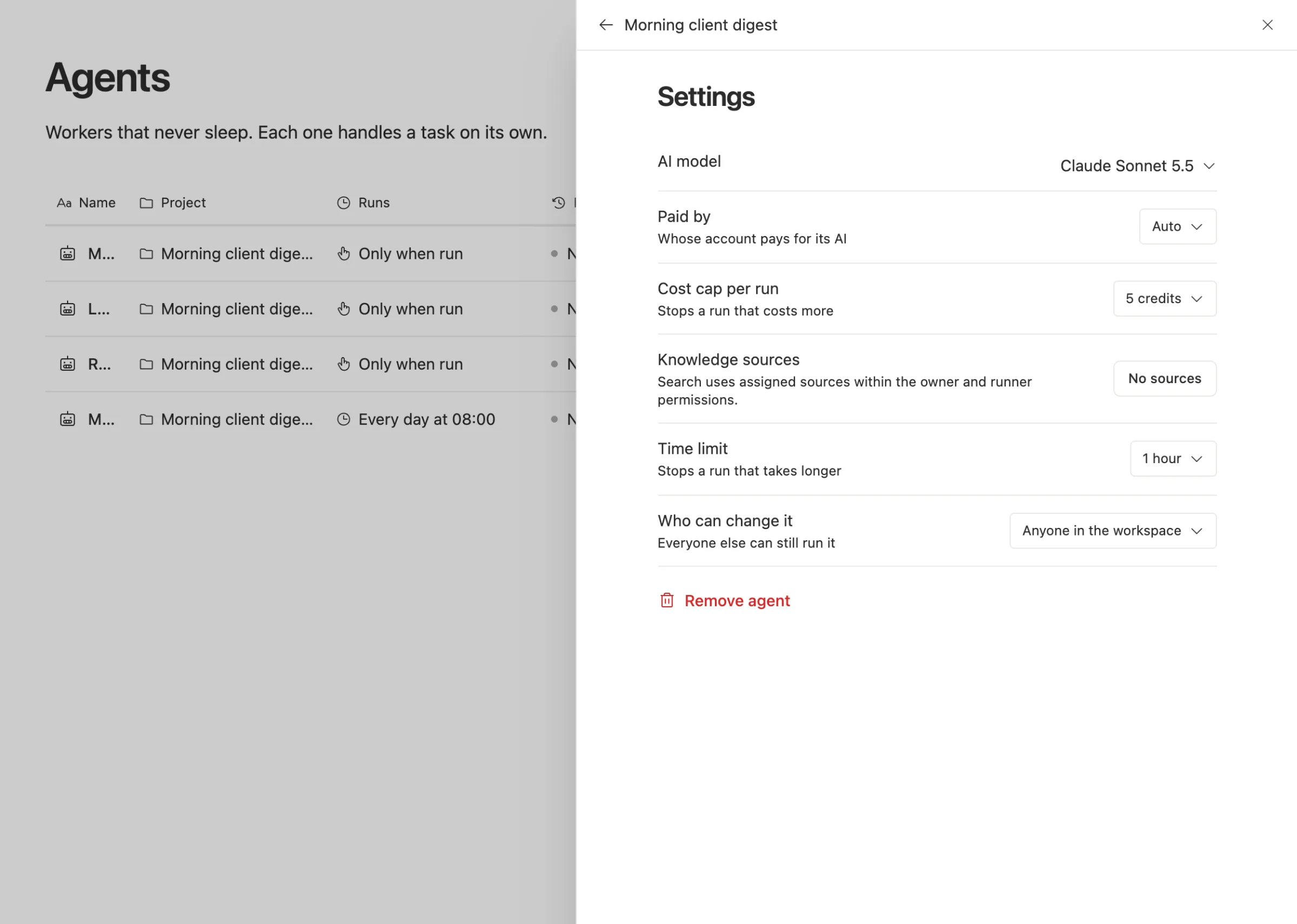Click the clock icon beside Every day at 08:00
1297x924 pixels.
(x=344, y=419)
